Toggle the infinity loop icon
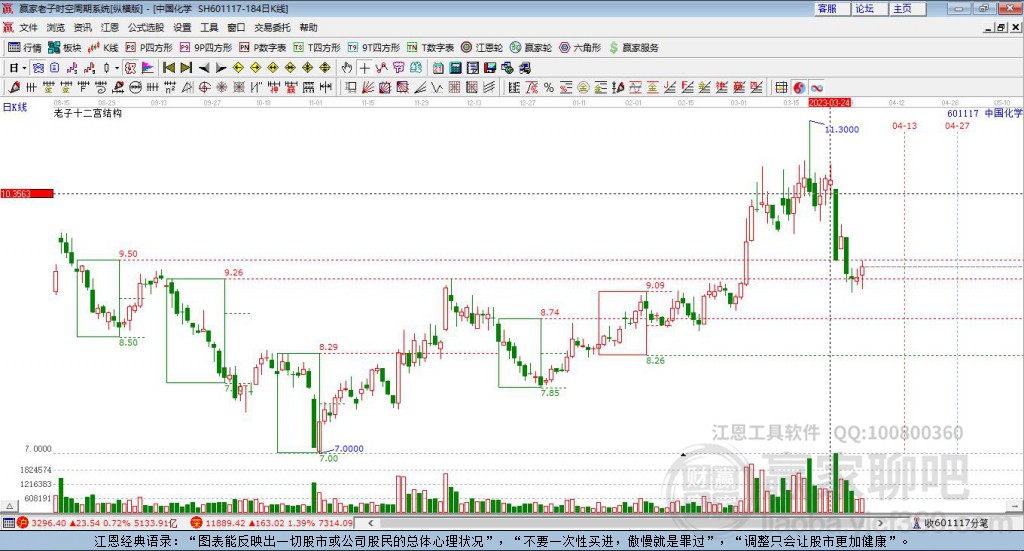This screenshot has width=1024, height=551. [816, 87]
